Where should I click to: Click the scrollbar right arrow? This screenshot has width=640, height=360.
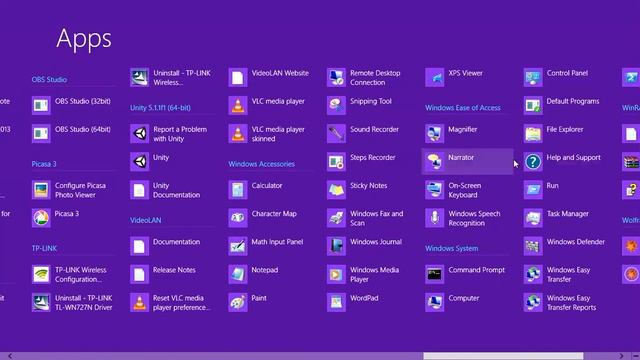621,356
